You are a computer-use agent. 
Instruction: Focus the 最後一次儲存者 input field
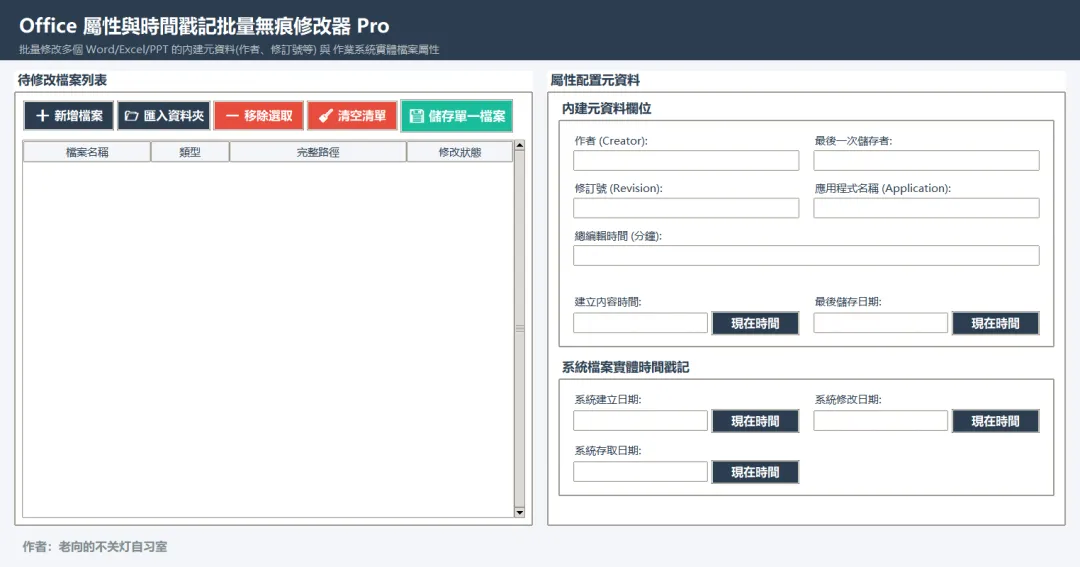click(x=926, y=161)
